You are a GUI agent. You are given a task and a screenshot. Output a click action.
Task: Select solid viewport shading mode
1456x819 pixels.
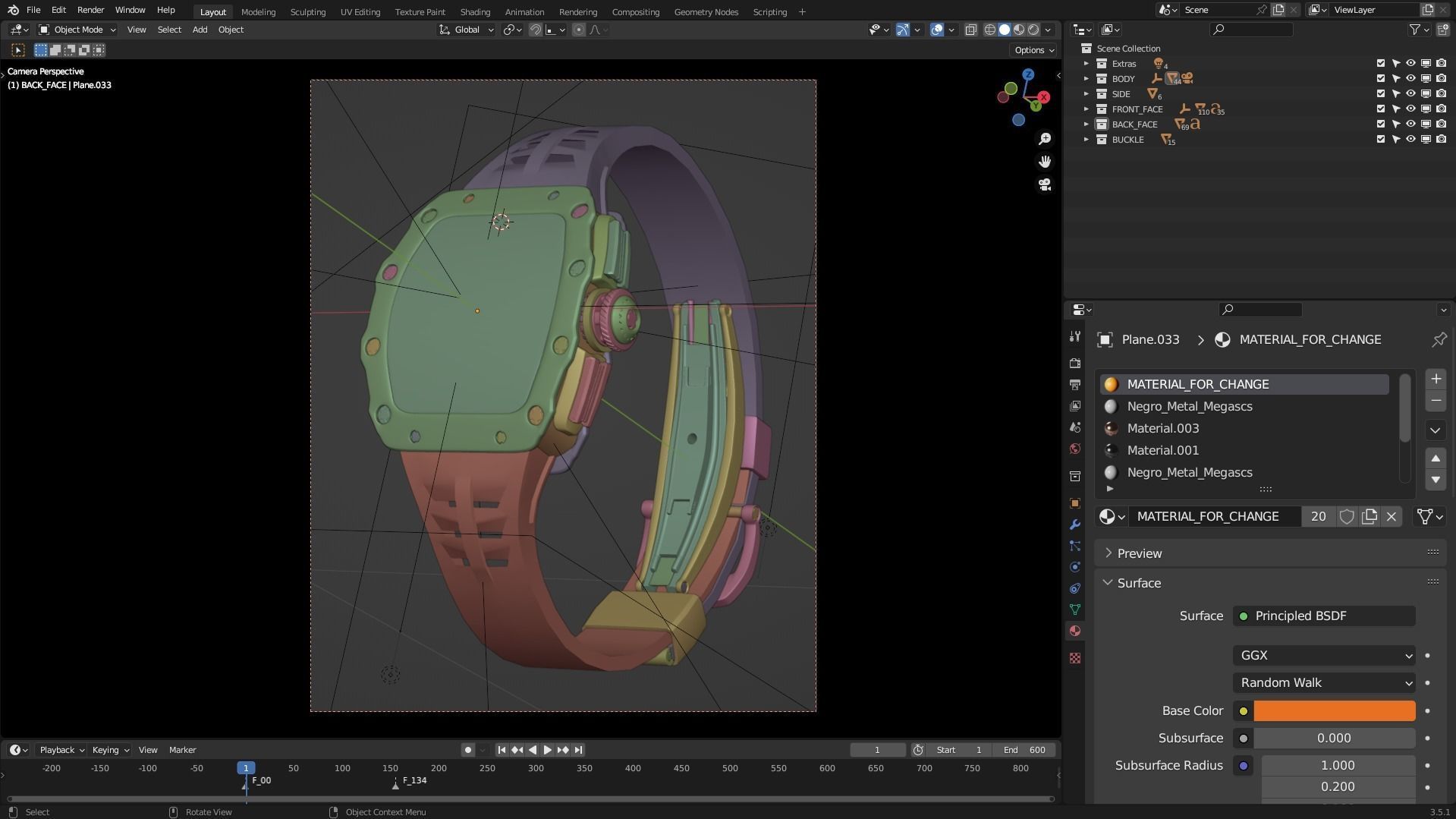click(x=1005, y=30)
